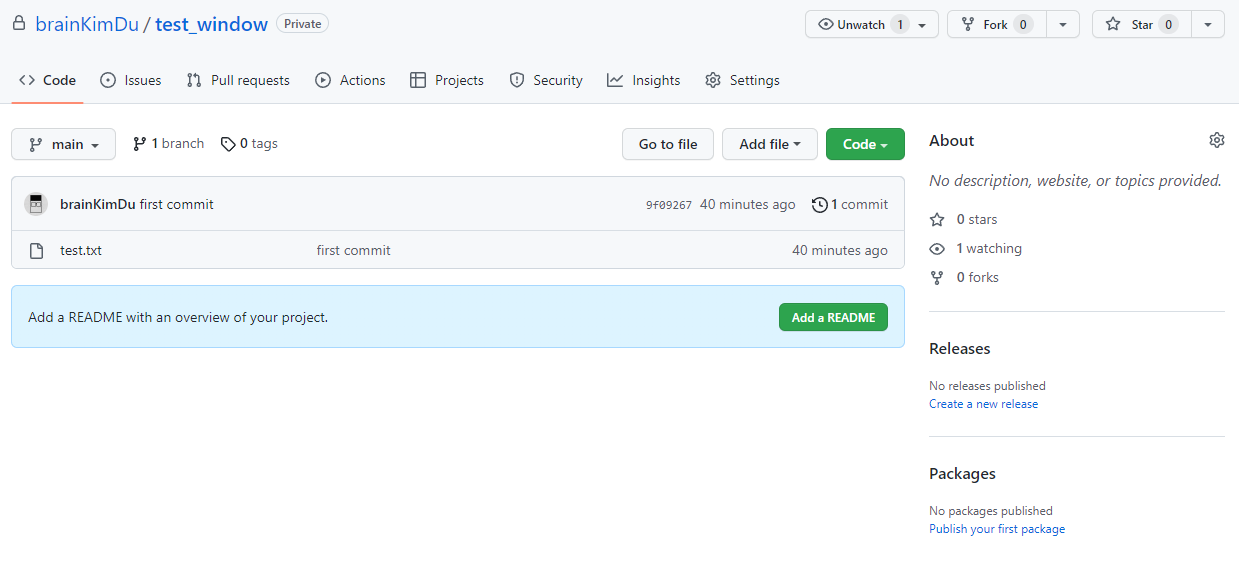This screenshot has width=1239, height=571.
Task: Open the brainKimDu owner link
Action: (x=87, y=24)
